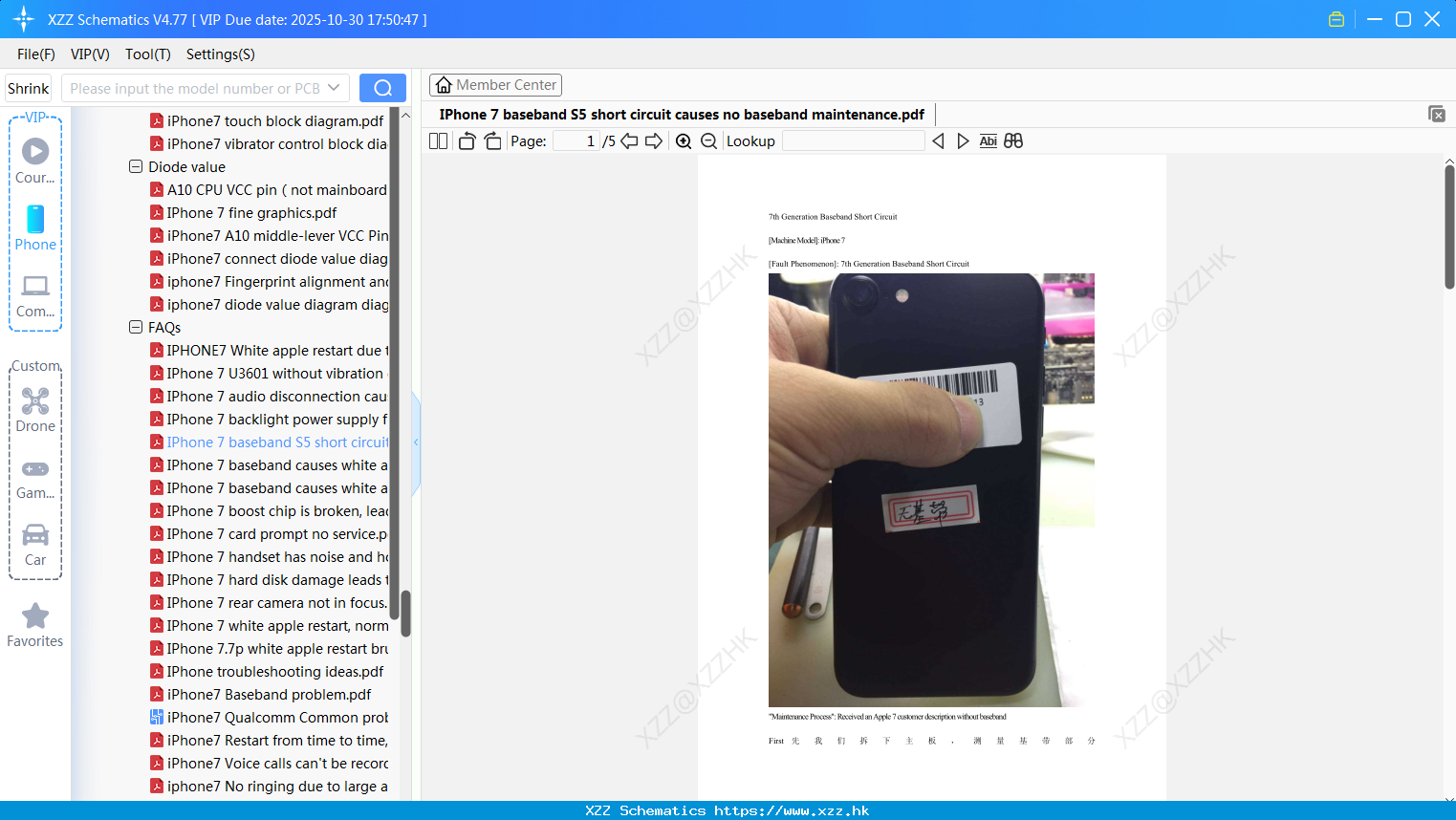Open IPhone 7 U3601 without vibration
1456x820 pixels.
pyautogui.click(x=267, y=373)
